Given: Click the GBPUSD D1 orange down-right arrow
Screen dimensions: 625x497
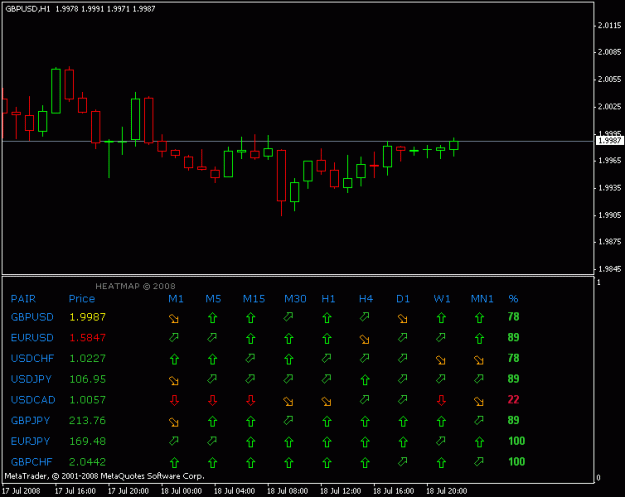Looking at the screenshot, I should pyautogui.click(x=403, y=318).
